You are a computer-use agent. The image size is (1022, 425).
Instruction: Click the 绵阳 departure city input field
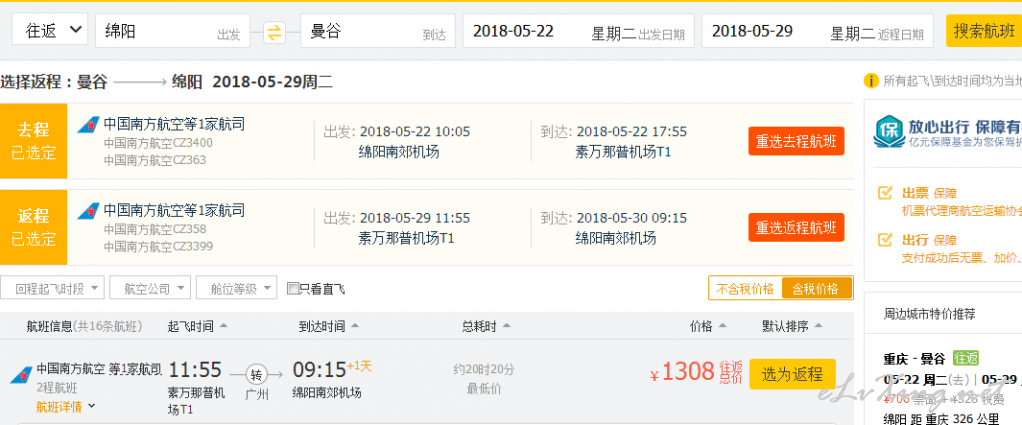[173, 31]
